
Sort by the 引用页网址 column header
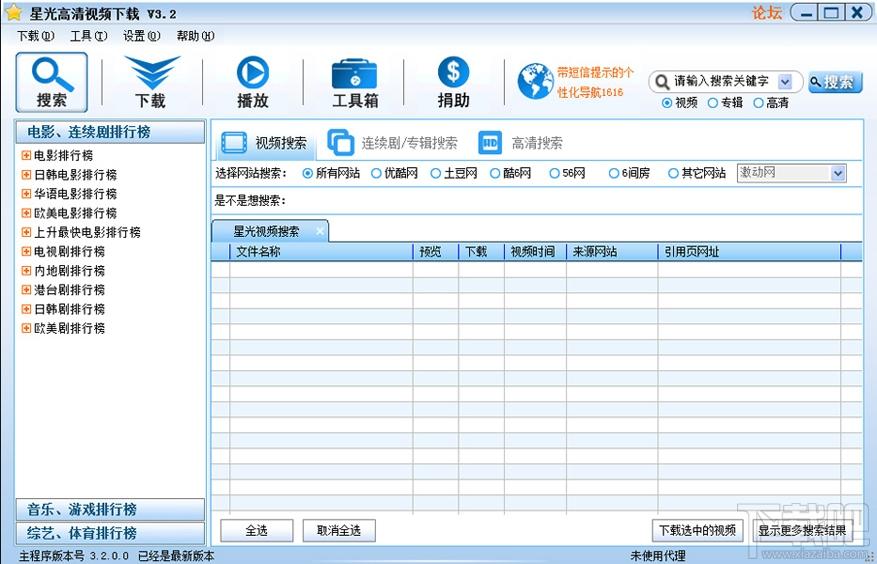(749, 252)
